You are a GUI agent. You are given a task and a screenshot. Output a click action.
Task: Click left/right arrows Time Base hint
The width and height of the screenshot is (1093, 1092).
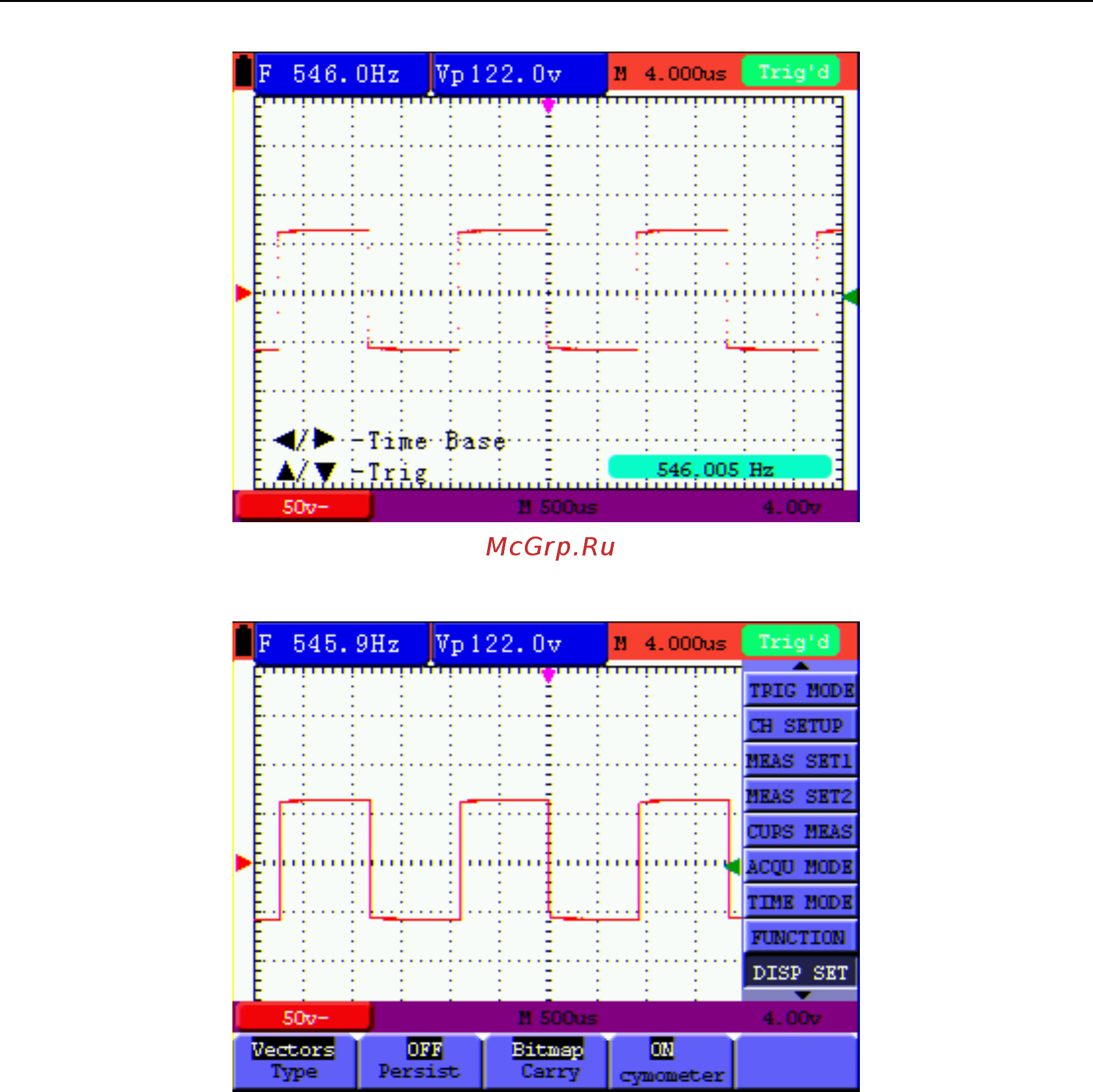390,441
